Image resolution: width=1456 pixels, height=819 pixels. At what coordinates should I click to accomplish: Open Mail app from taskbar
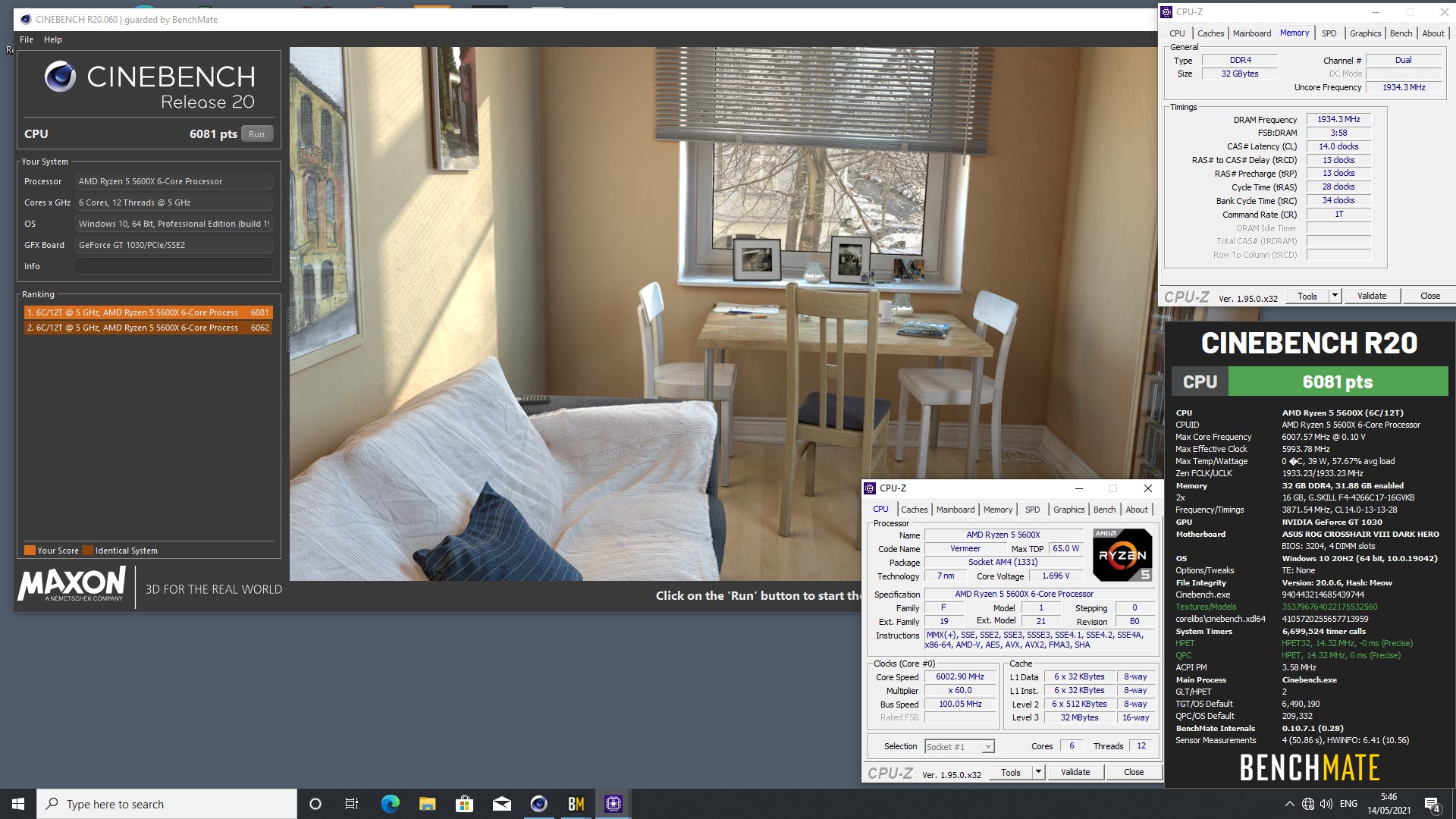coord(501,804)
